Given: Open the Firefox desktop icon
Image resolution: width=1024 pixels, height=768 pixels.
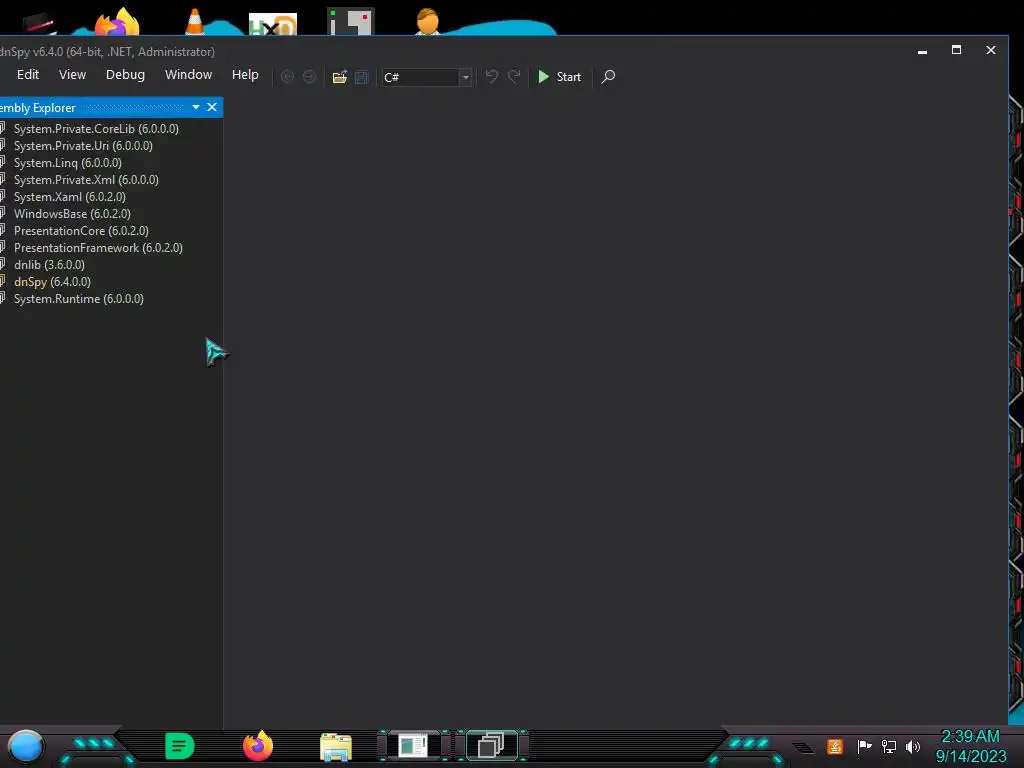Looking at the screenshot, I should tap(117, 22).
